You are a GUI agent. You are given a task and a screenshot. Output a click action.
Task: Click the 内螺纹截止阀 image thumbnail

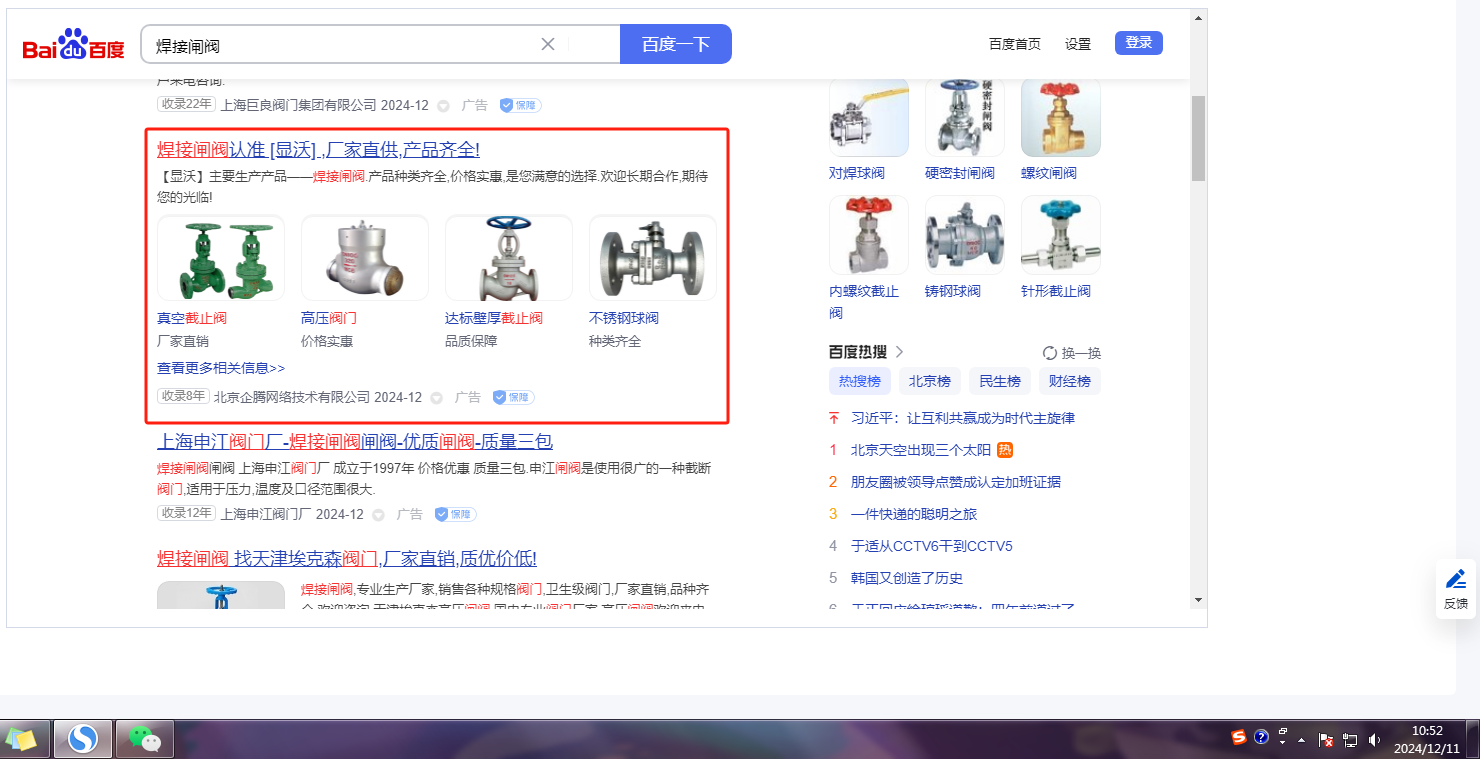pyautogui.click(x=869, y=235)
